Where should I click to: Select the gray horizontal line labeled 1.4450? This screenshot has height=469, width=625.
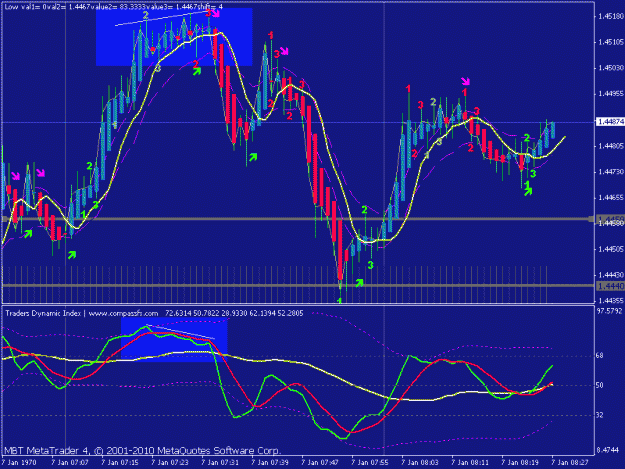pos(297,219)
